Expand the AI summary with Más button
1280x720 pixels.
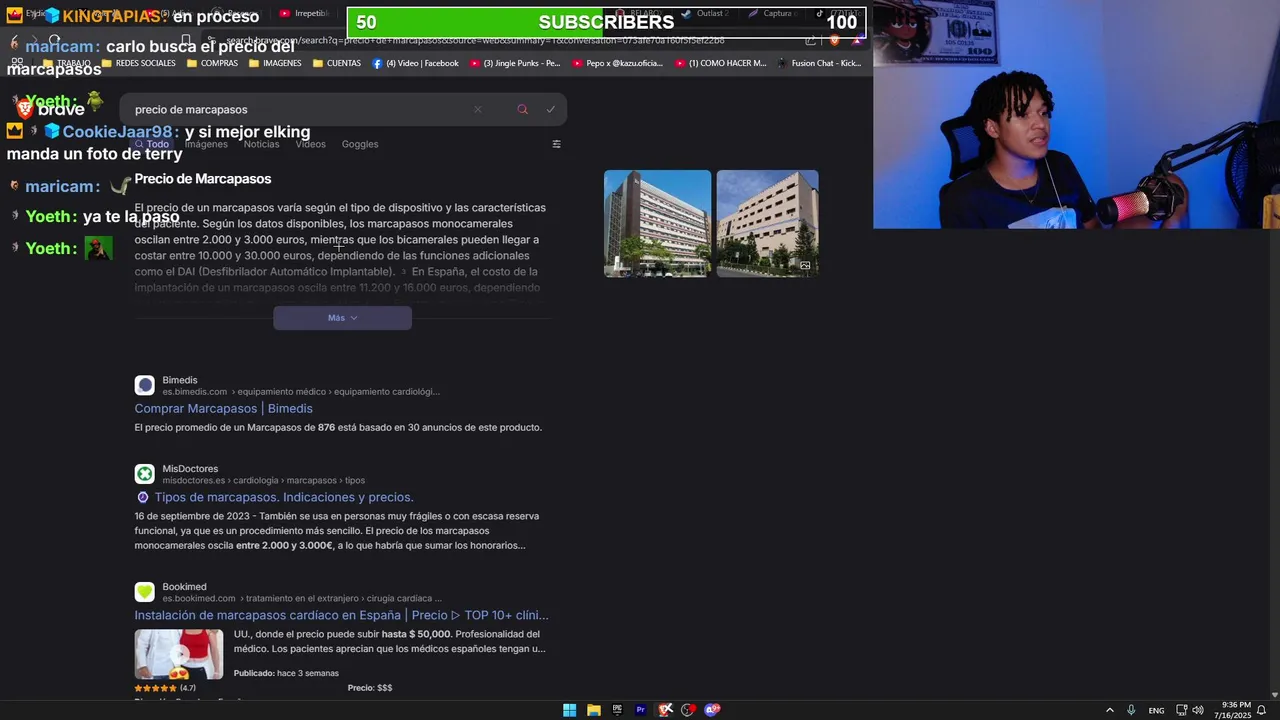click(342, 318)
